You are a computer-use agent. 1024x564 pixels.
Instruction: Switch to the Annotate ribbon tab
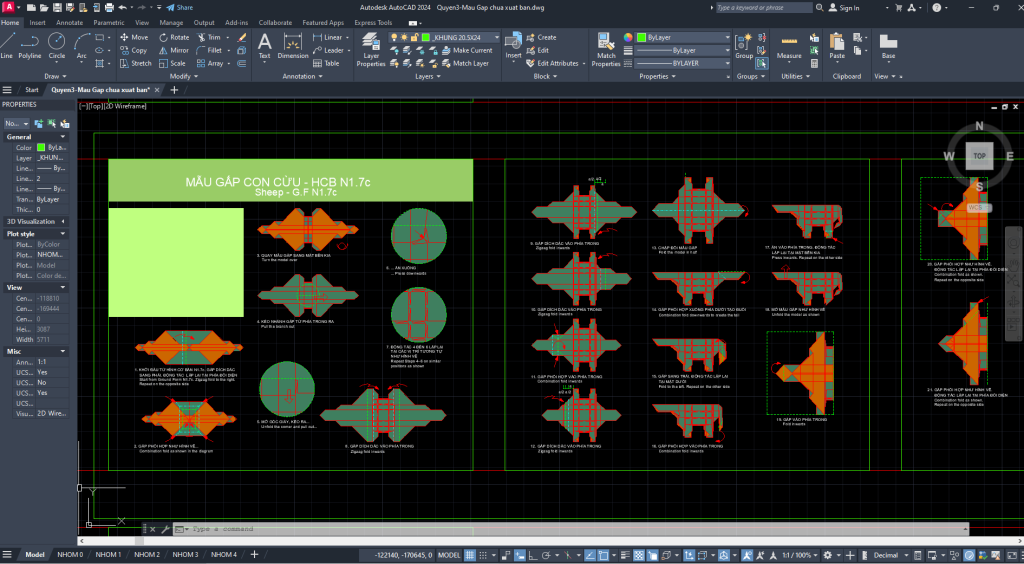click(x=69, y=22)
